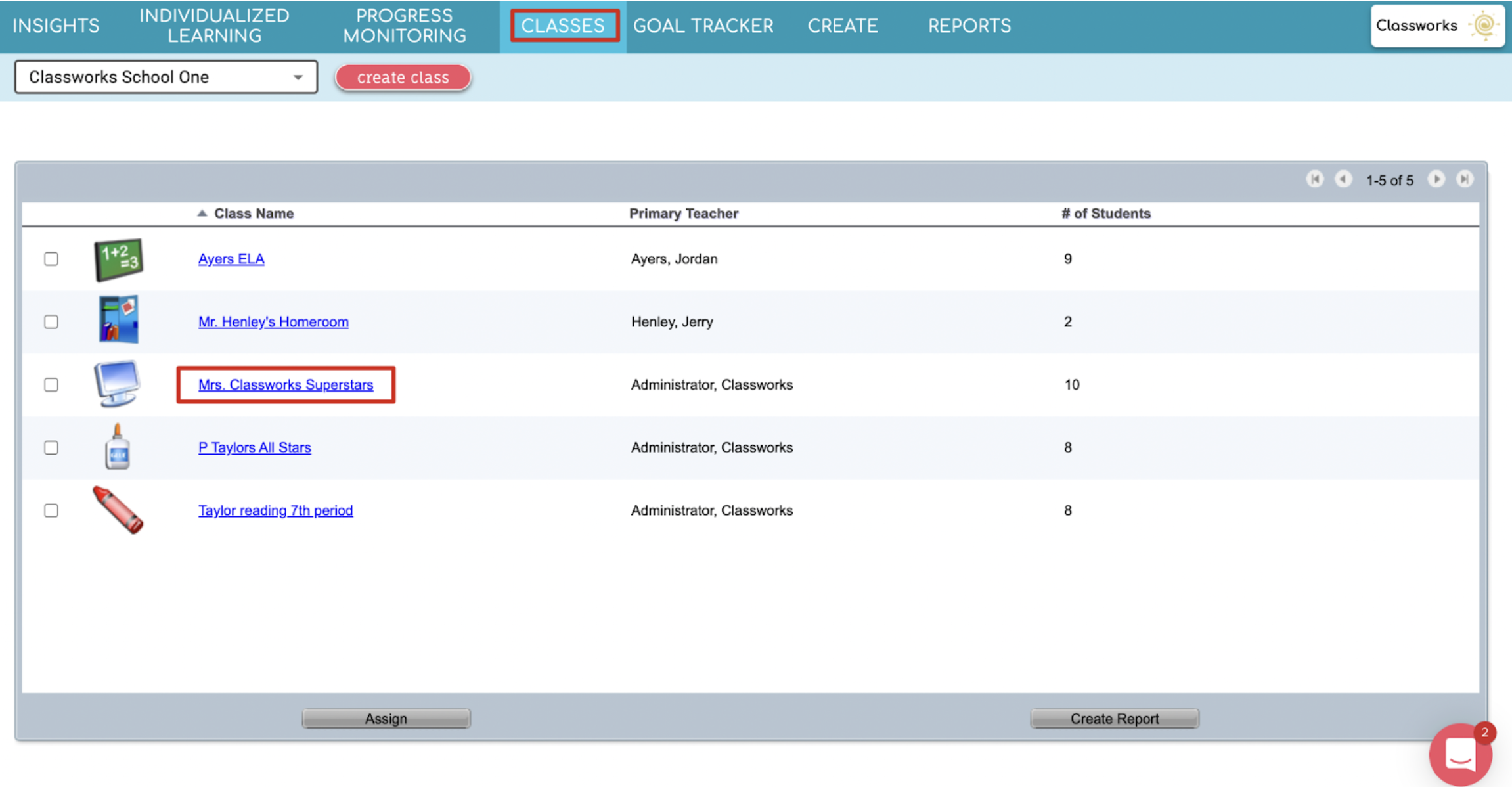Screen dimensions: 1512x787
Task: Check the Ayers ELA class checkbox
Action: pyautogui.click(x=51, y=259)
